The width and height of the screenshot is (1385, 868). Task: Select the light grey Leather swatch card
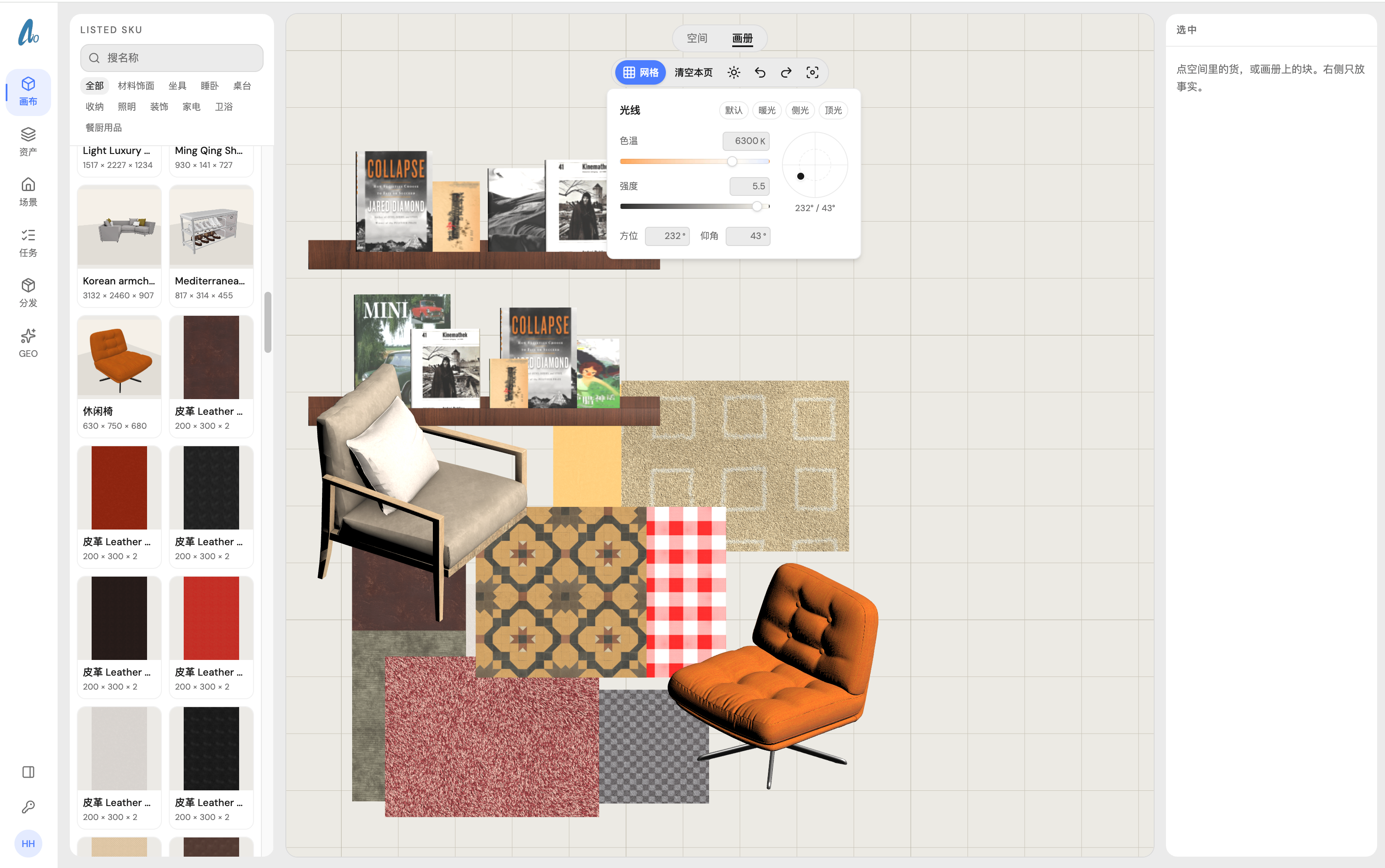(x=120, y=768)
